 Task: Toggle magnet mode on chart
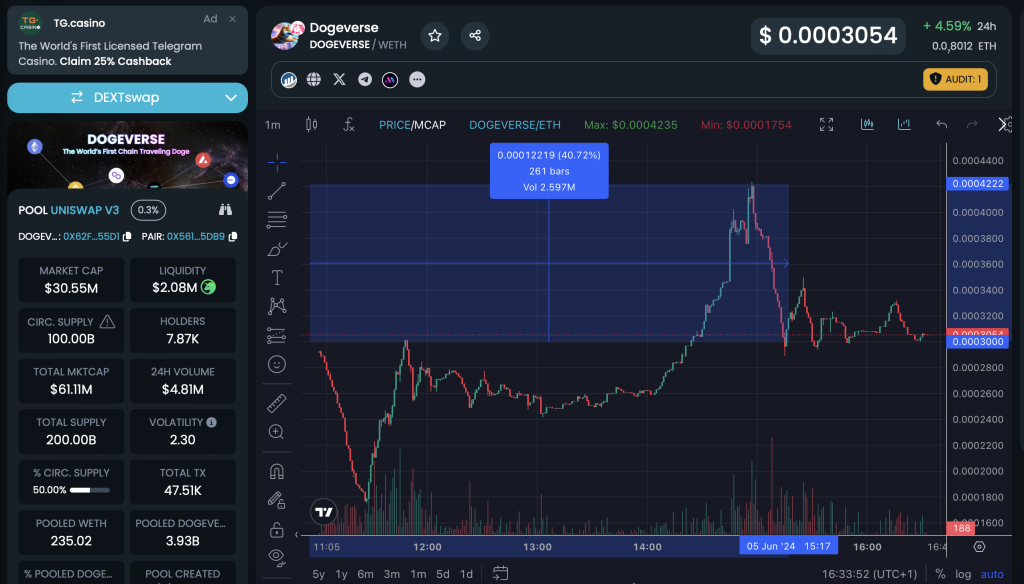point(277,471)
